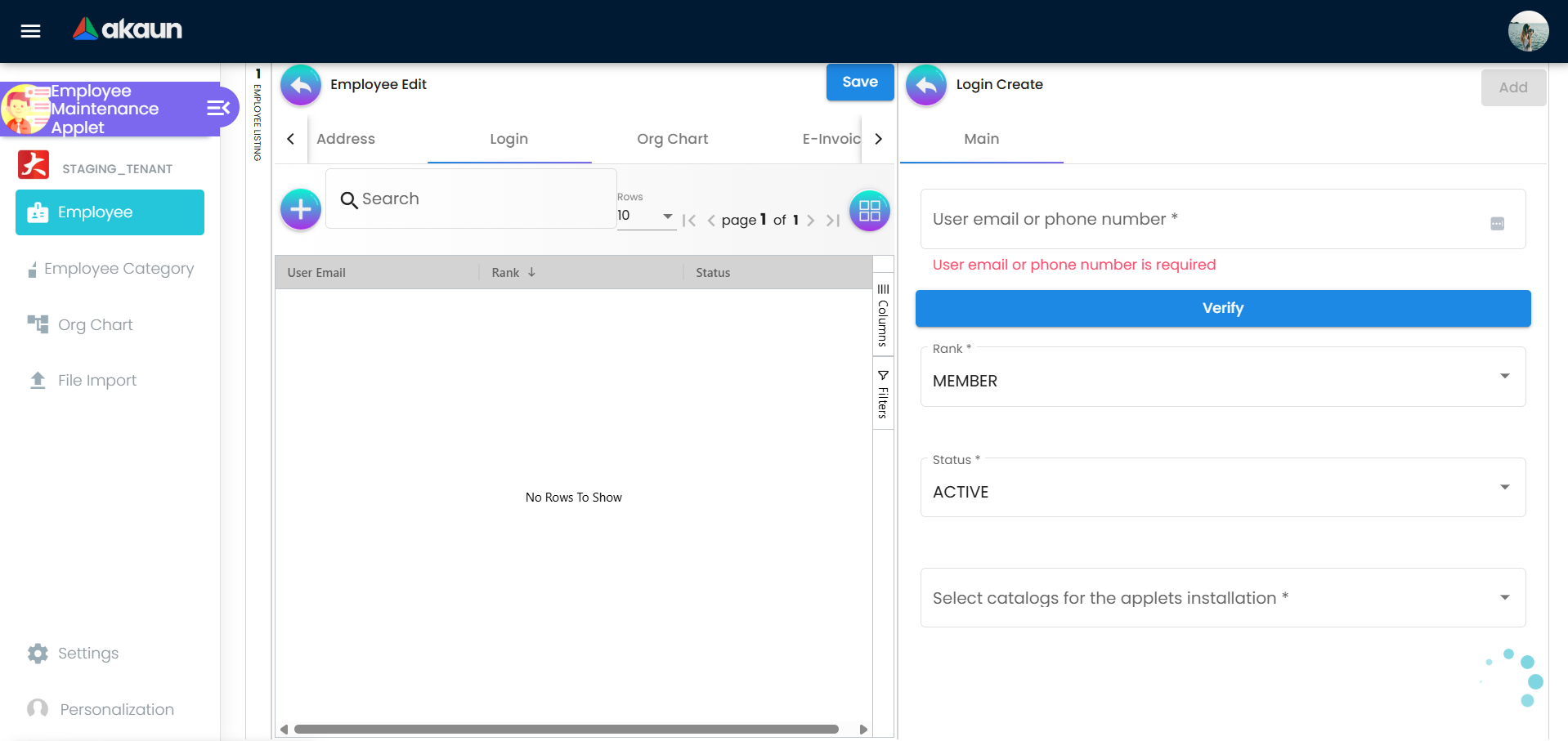Open the Filters side panel
This screenshot has width=1568, height=741.
[x=883, y=394]
